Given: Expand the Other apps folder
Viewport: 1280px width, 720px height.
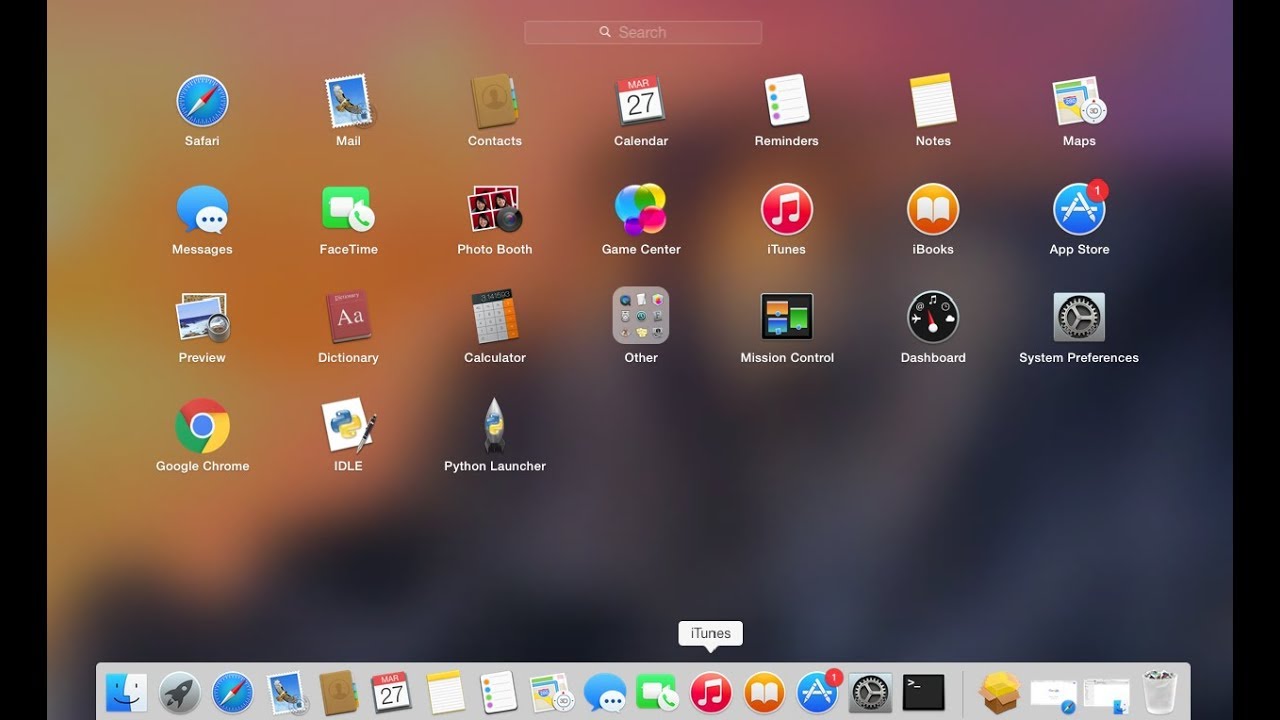Looking at the screenshot, I should 641,316.
